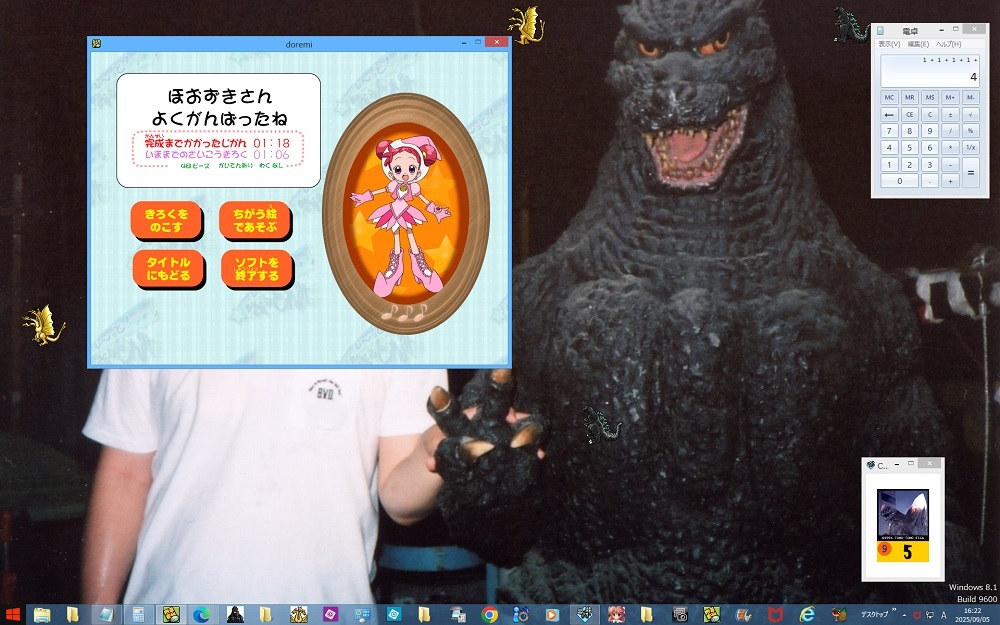Open Microsoft Edge from the taskbar
This screenshot has height=625, width=1000.
[202, 615]
